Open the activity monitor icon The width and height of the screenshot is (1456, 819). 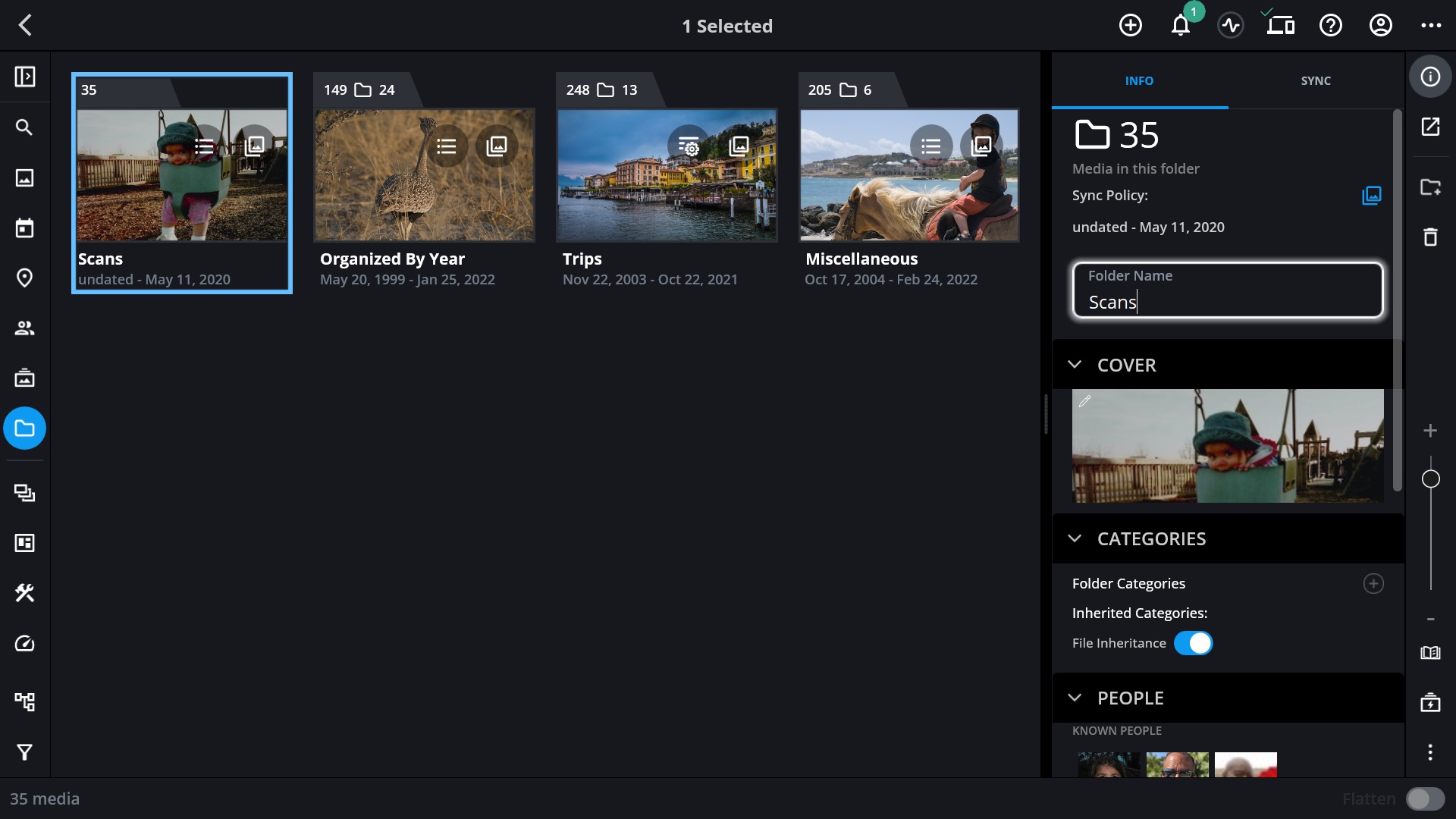pyautogui.click(x=1230, y=25)
